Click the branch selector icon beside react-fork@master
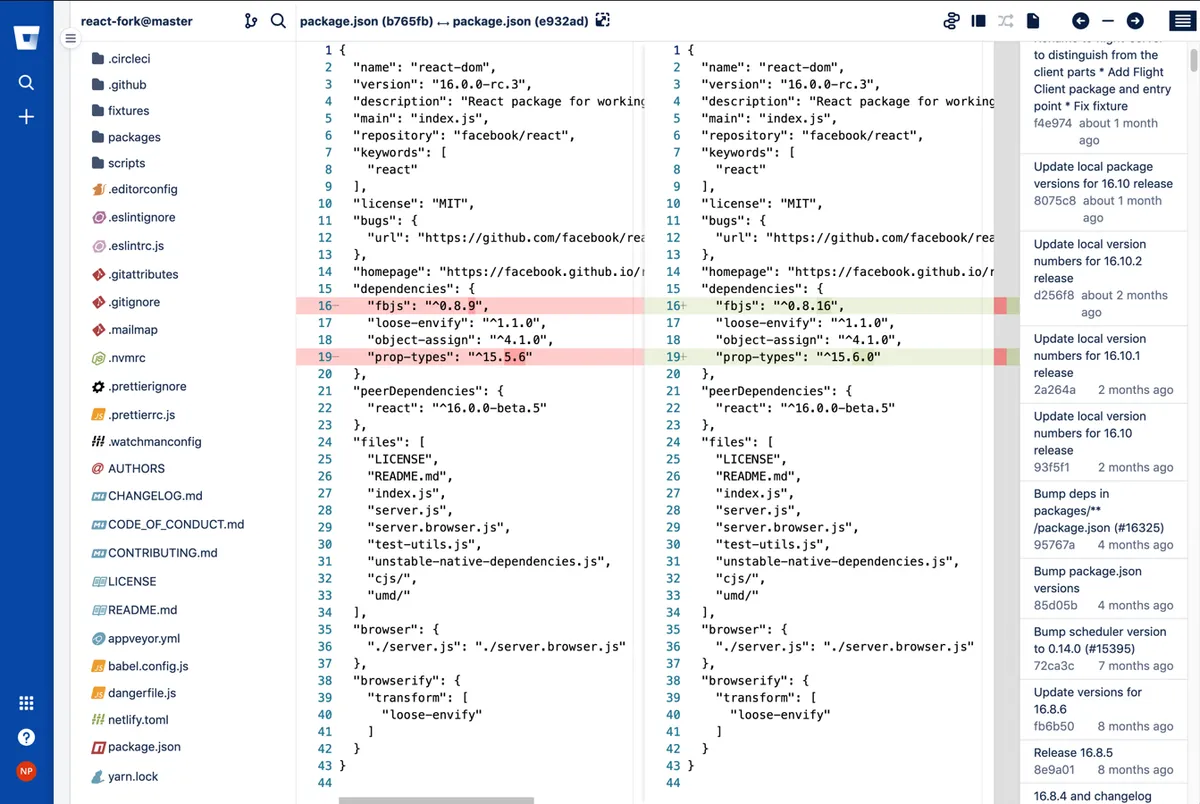Image resolution: width=1200 pixels, height=804 pixels. pyautogui.click(x=250, y=21)
